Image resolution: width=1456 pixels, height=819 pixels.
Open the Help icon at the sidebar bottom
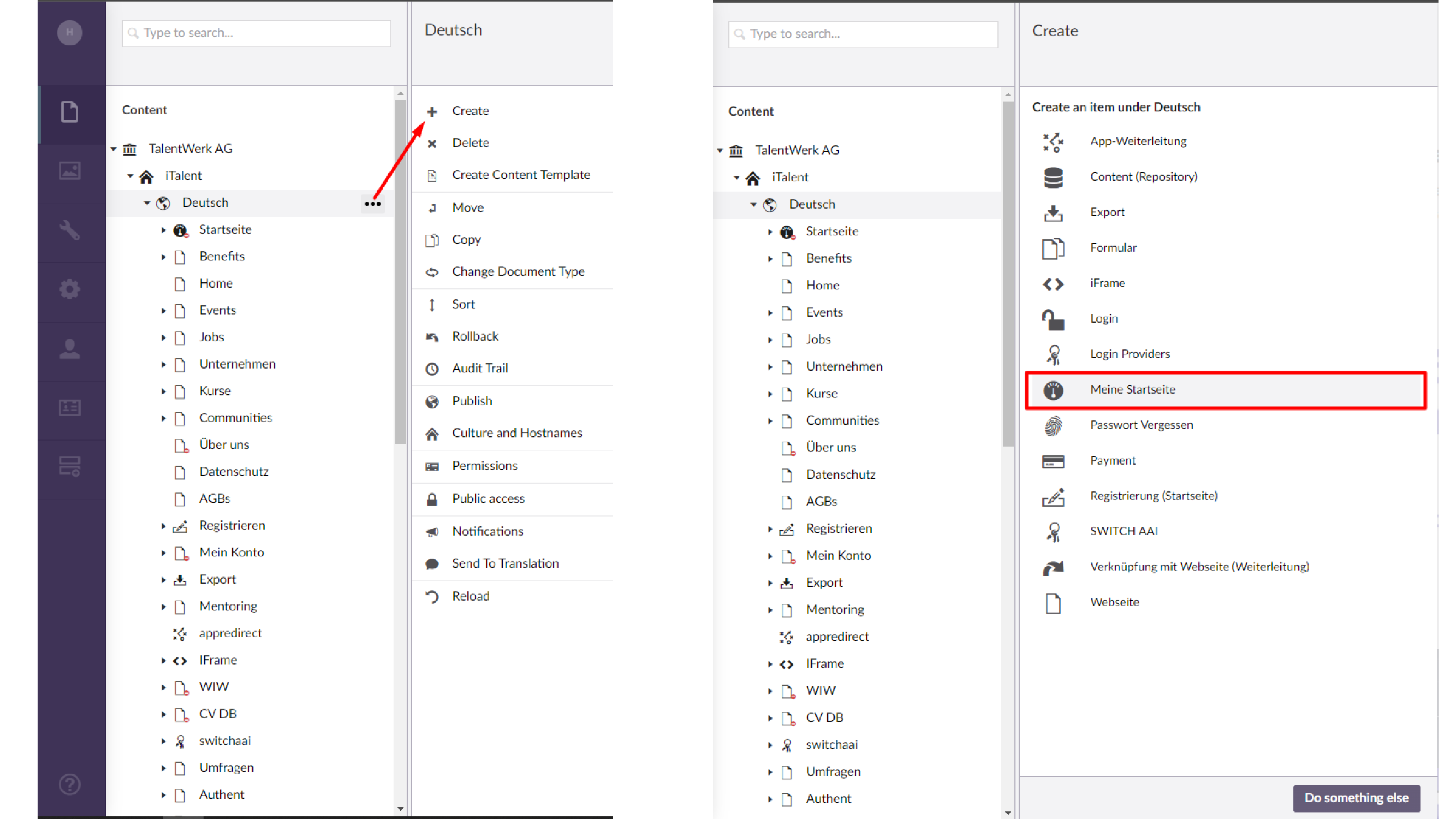click(x=70, y=784)
